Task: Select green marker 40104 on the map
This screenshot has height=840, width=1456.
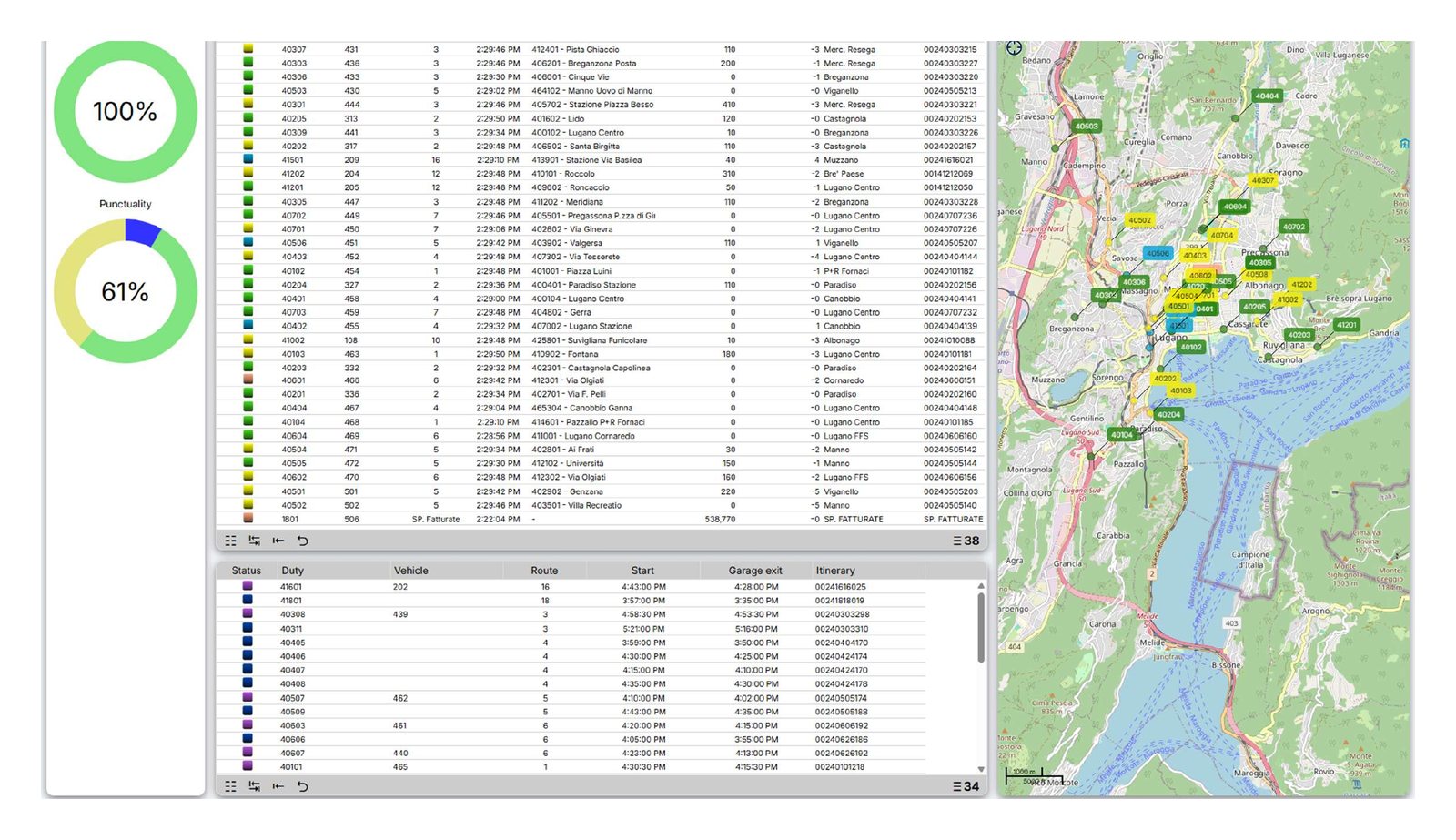Action: (1122, 434)
